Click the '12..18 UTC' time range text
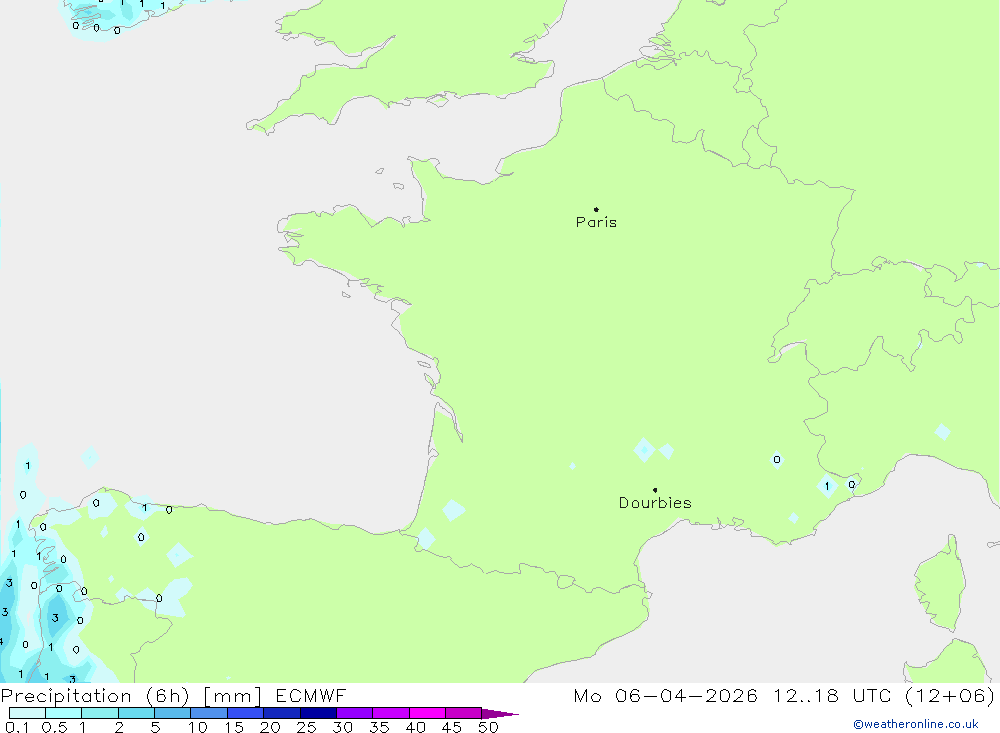 pos(832,695)
